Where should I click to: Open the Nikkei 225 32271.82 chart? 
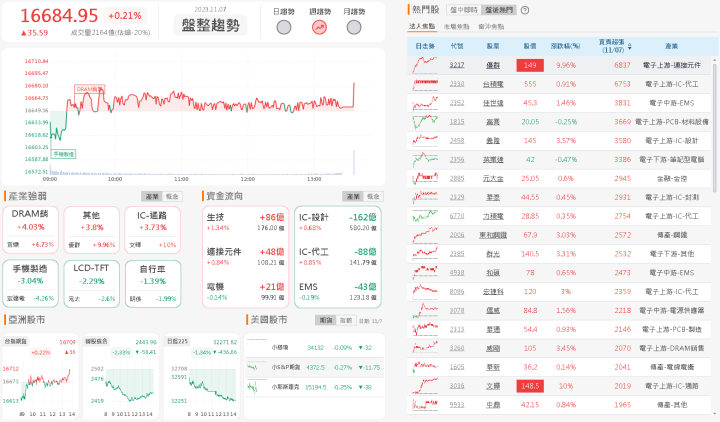pyautogui.click(x=202, y=376)
